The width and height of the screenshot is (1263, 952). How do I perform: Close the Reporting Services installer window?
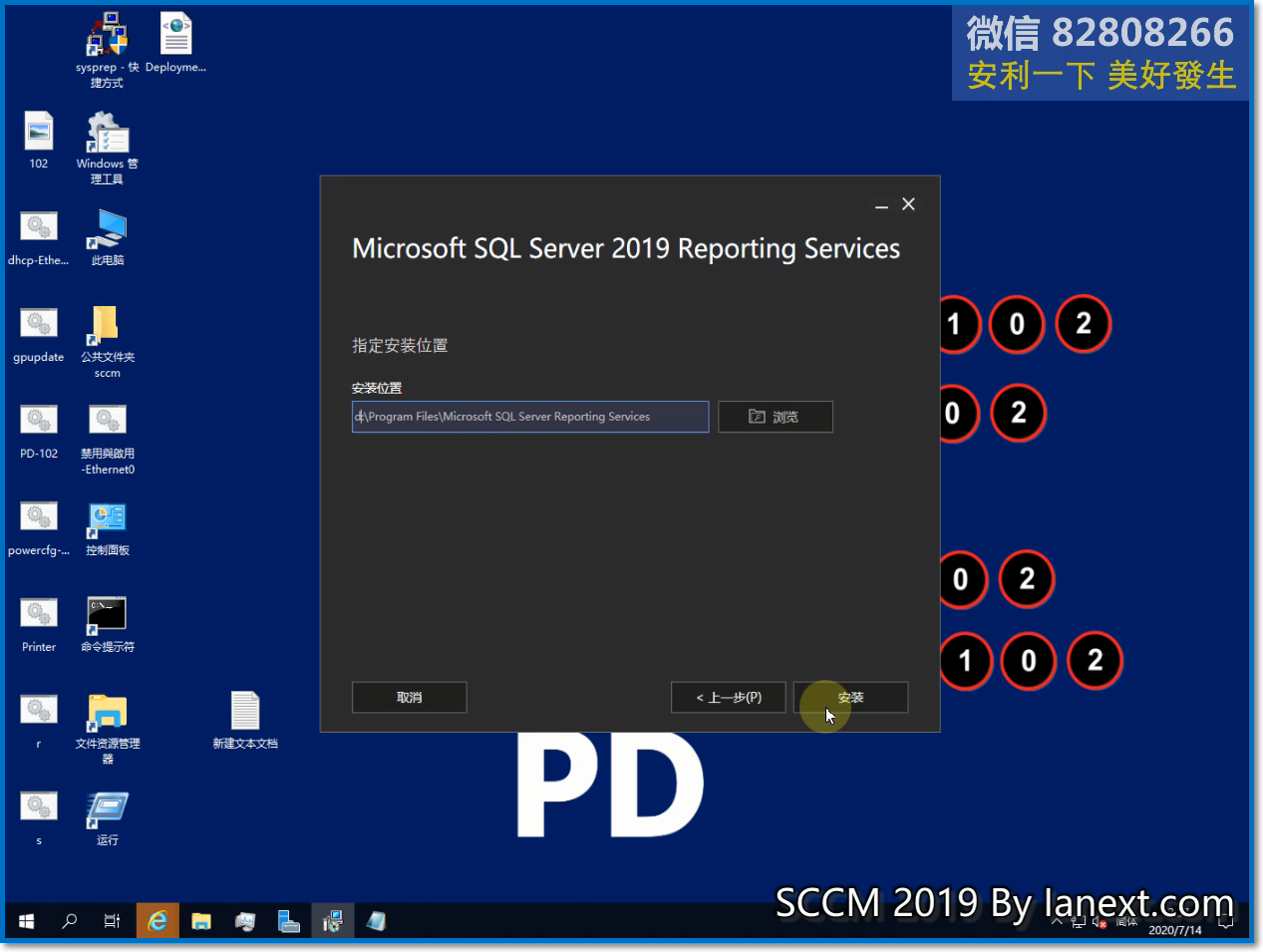(x=908, y=204)
